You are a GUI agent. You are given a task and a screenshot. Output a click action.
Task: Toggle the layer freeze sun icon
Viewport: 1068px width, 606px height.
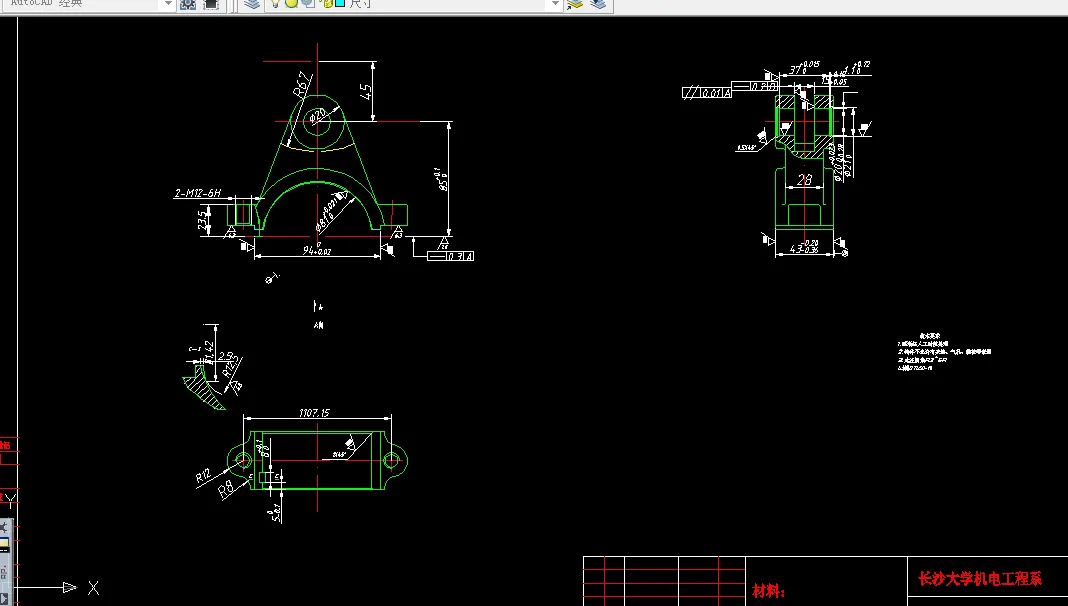point(292,3)
